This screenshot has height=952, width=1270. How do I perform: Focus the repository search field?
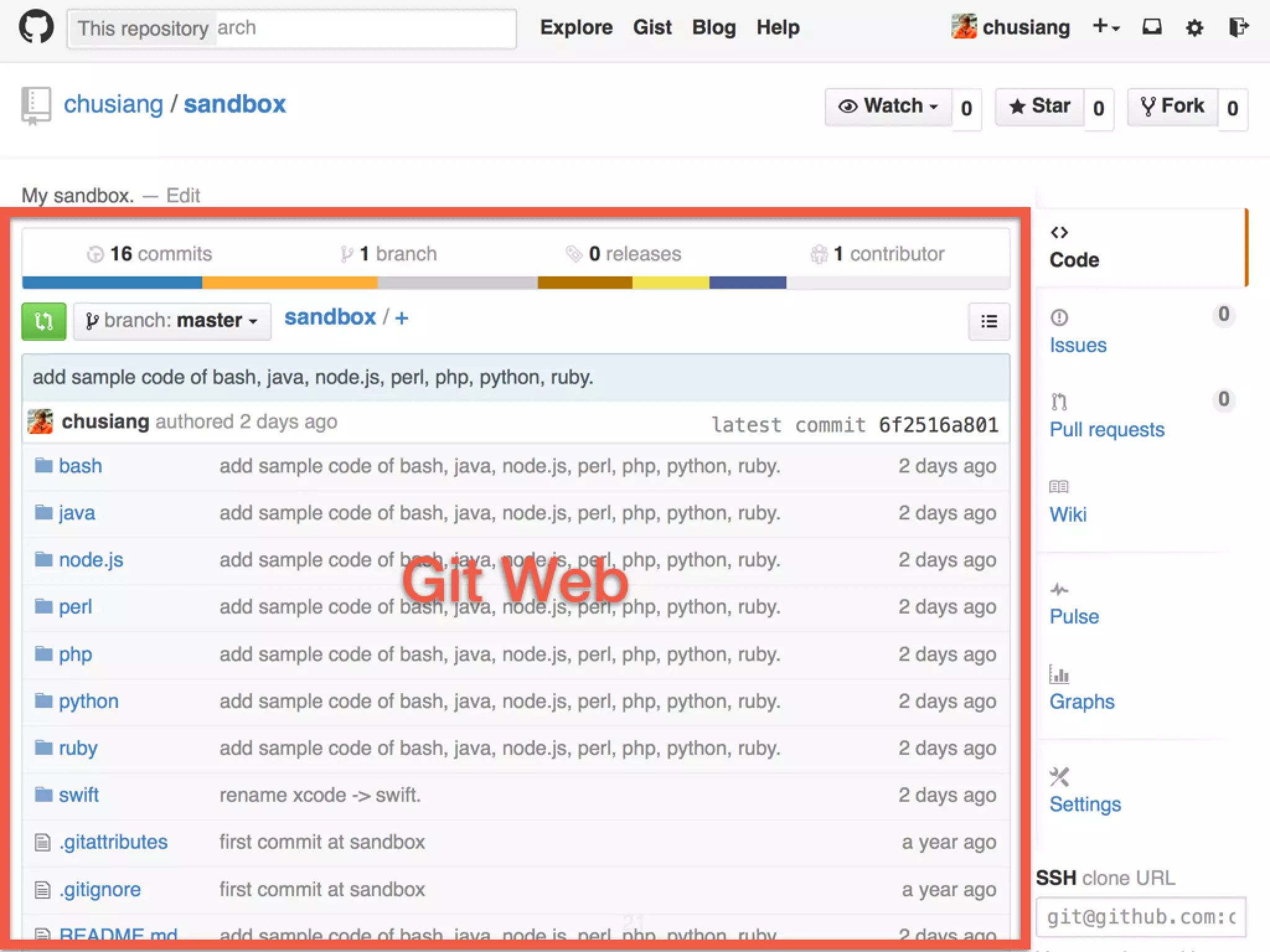point(365,28)
